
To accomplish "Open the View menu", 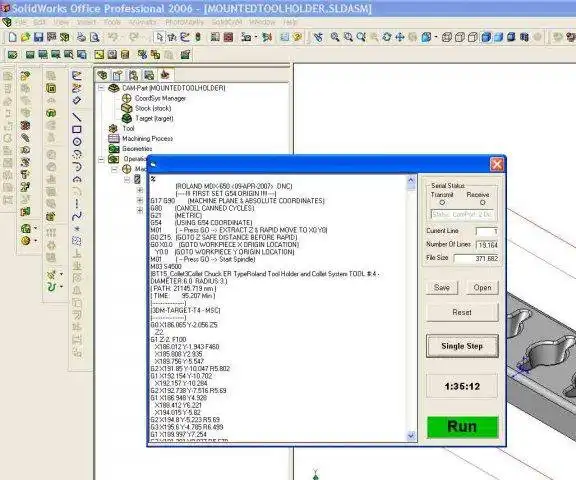I will point(61,22).
